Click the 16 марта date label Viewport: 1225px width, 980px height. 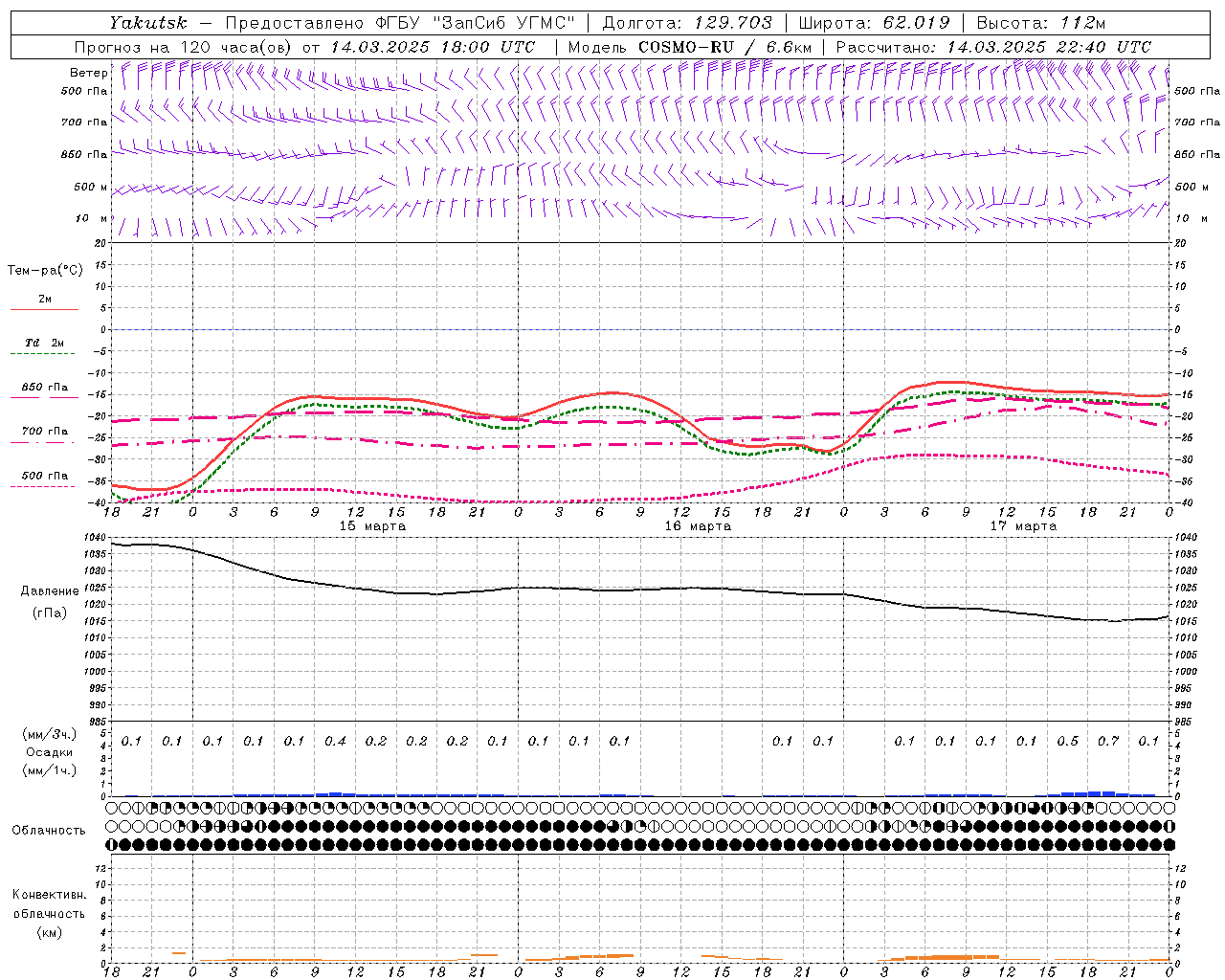point(698,526)
